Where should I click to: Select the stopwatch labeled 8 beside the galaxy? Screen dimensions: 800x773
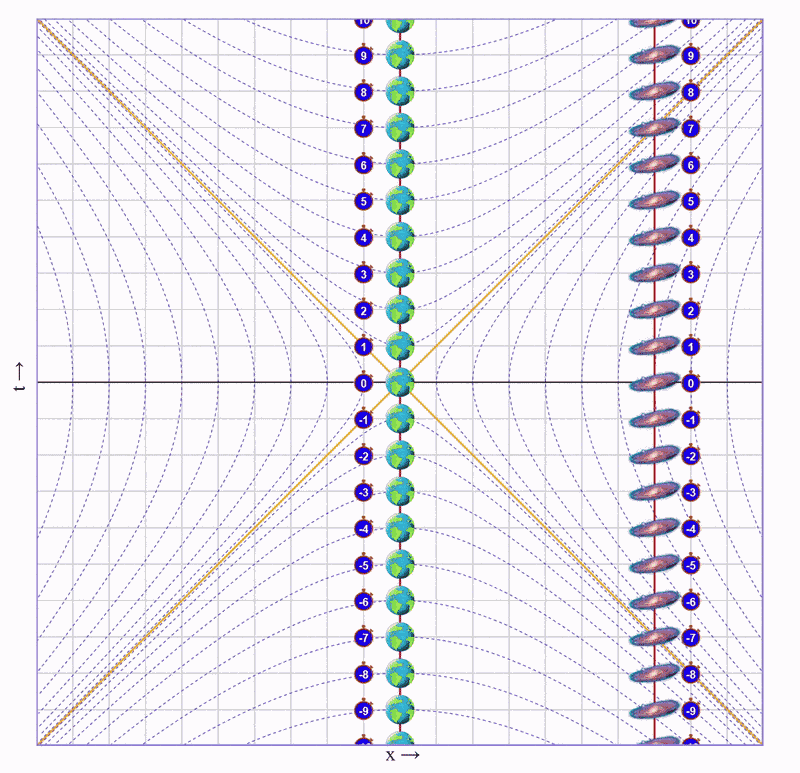[691, 91]
